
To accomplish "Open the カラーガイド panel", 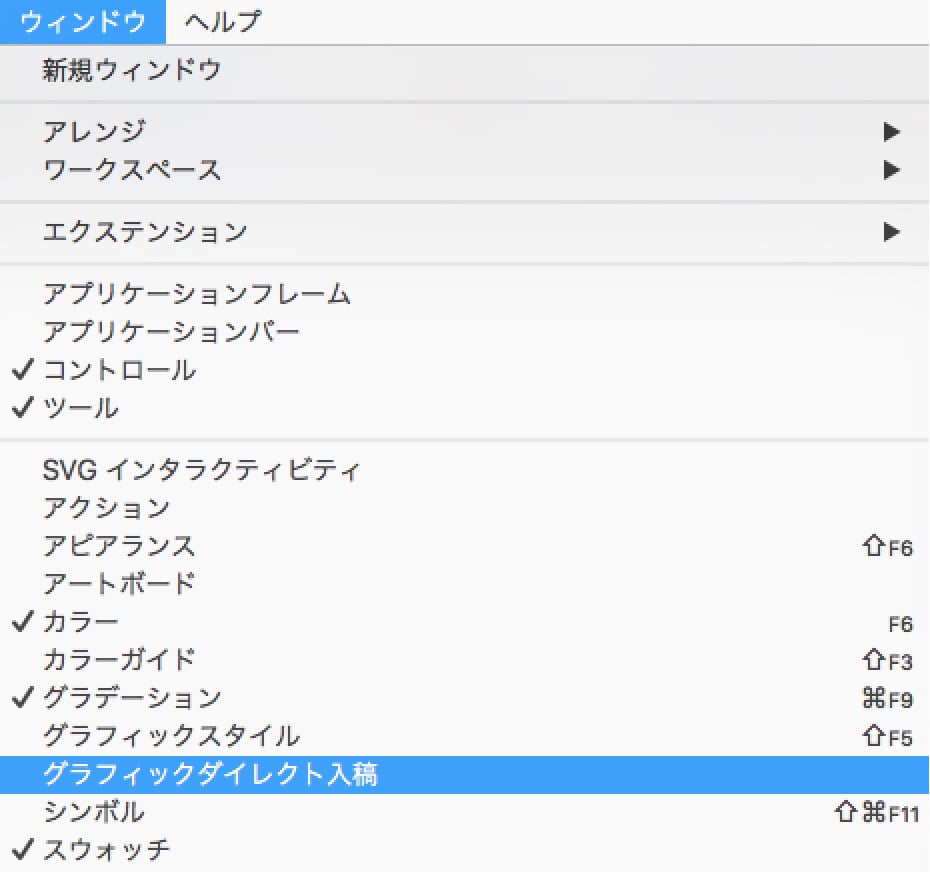I will click(119, 660).
